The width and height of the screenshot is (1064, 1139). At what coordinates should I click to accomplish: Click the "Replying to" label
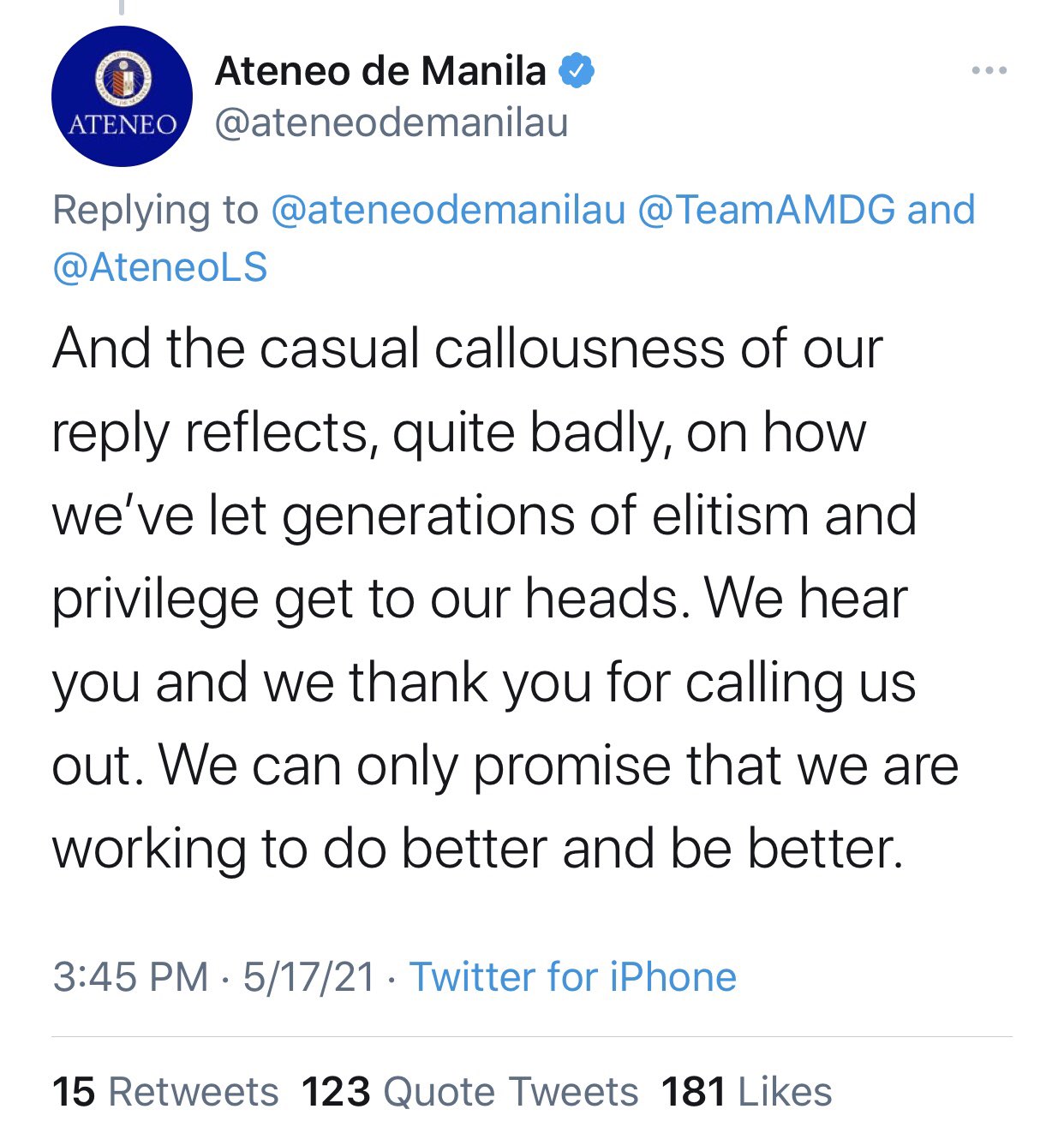click(x=155, y=211)
